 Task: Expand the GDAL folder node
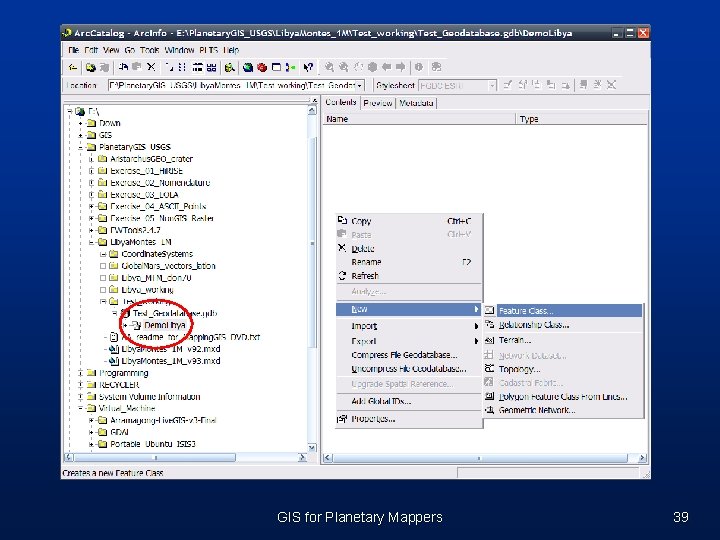pos(91,432)
